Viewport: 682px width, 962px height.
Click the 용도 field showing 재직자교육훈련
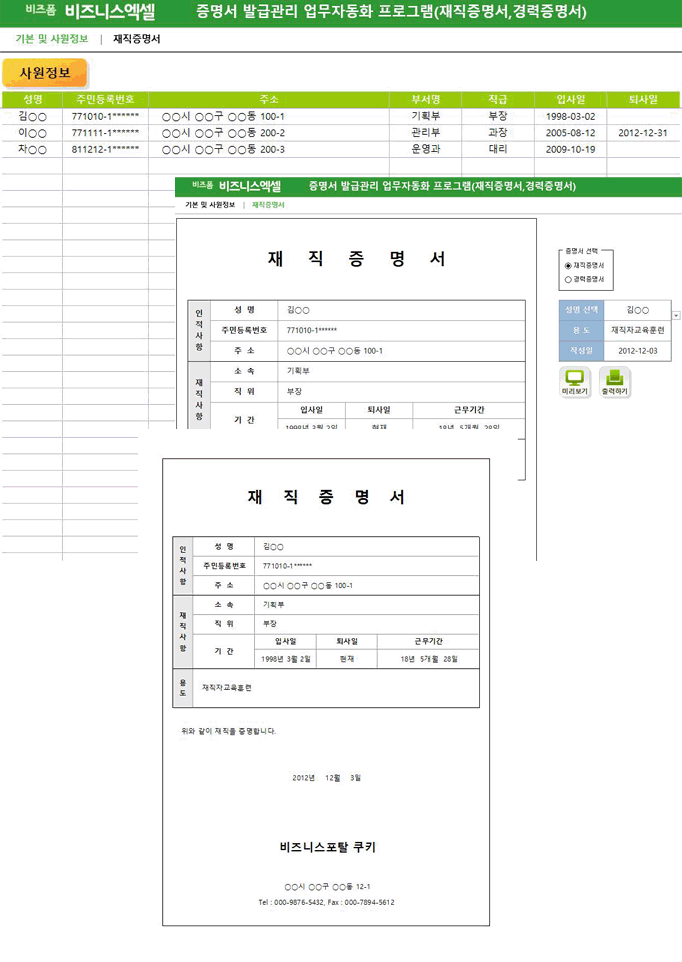pos(637,330)
